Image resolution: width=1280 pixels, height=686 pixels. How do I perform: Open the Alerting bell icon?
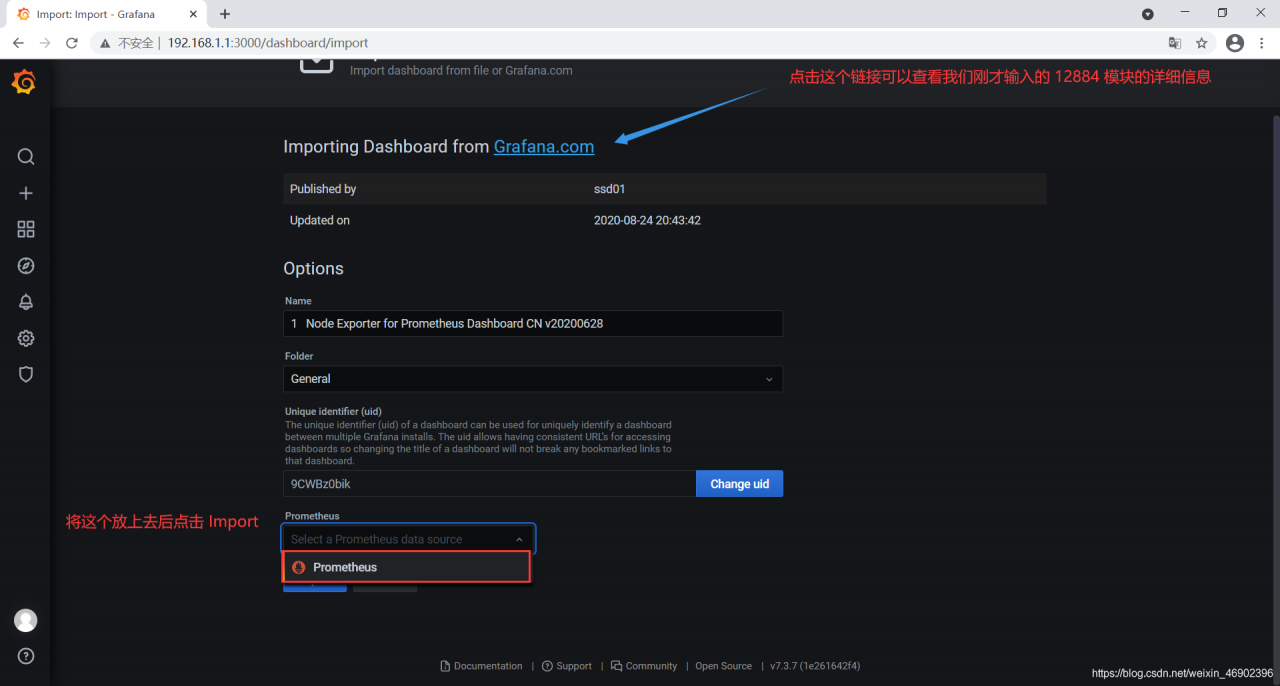coord(26,302)
